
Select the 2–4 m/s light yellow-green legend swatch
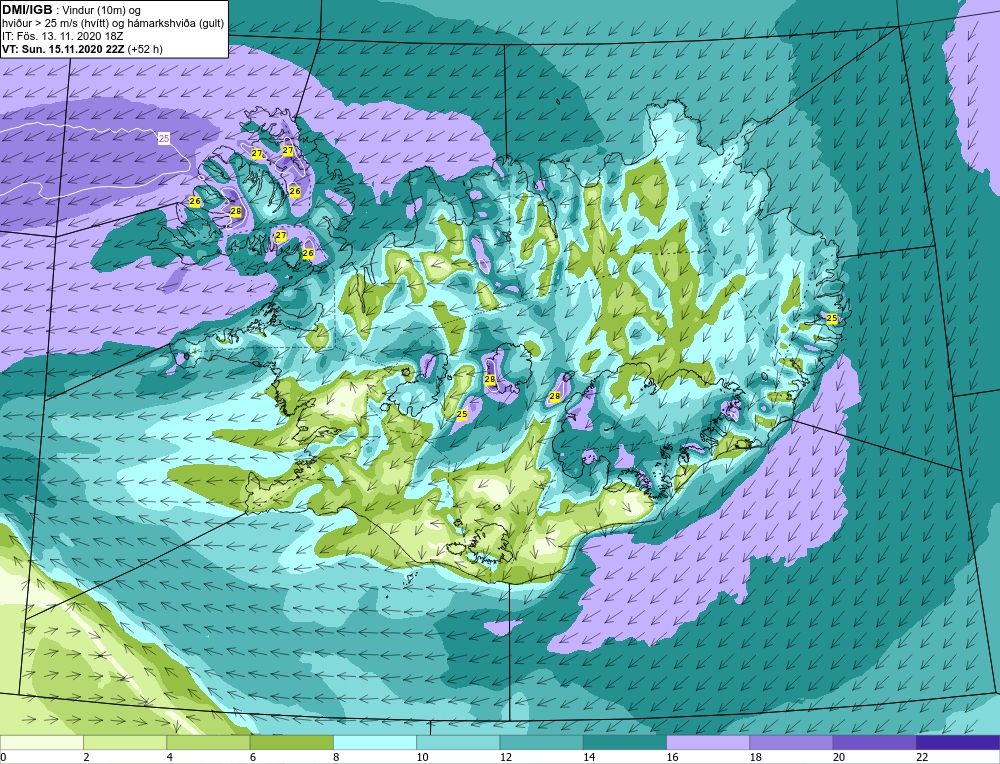(x=125, y=742)
